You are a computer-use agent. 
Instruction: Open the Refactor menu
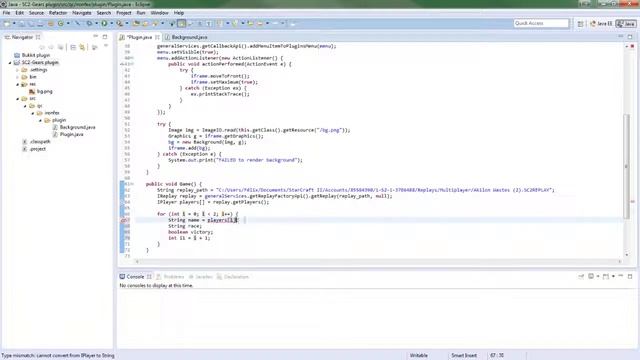[58, 13]
